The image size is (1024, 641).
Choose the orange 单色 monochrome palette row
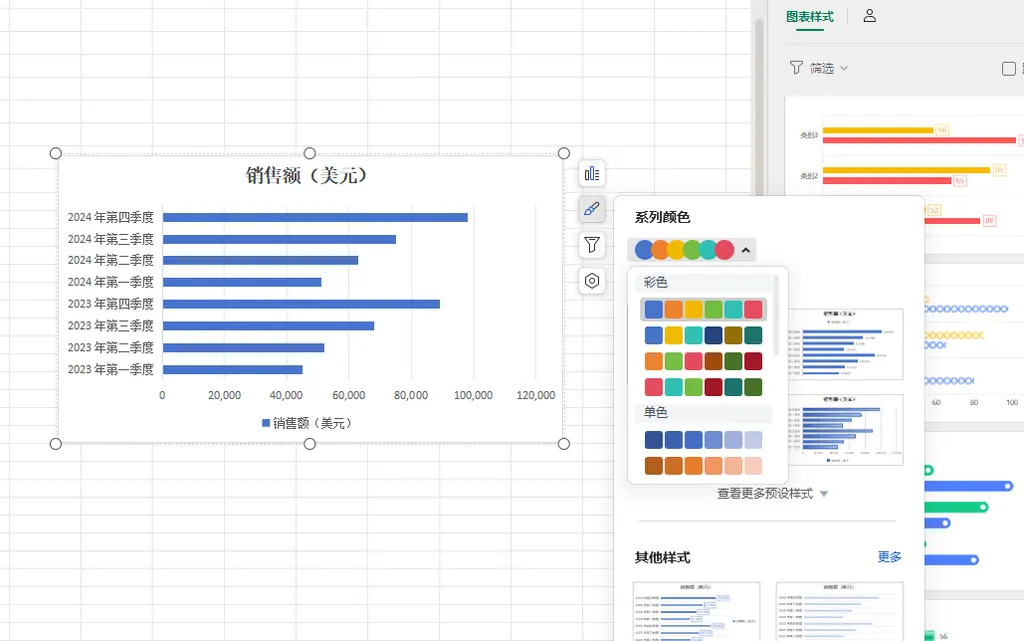click(703, 466)
